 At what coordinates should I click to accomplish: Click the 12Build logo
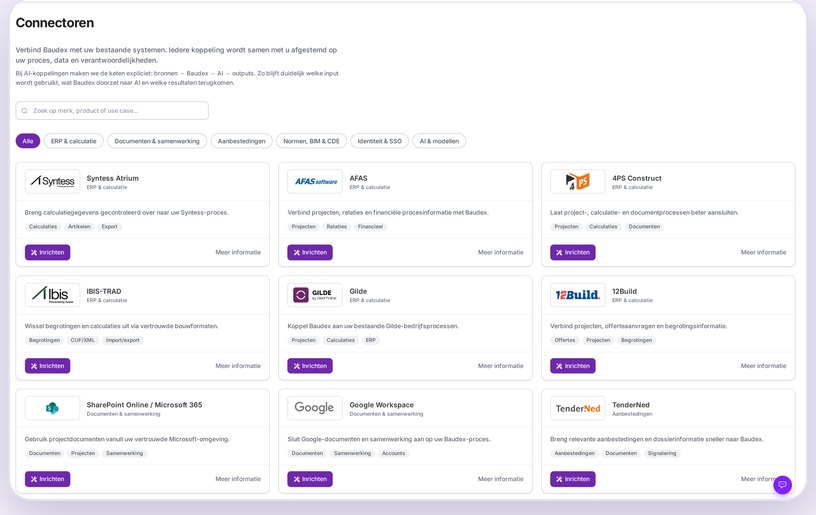578,295
